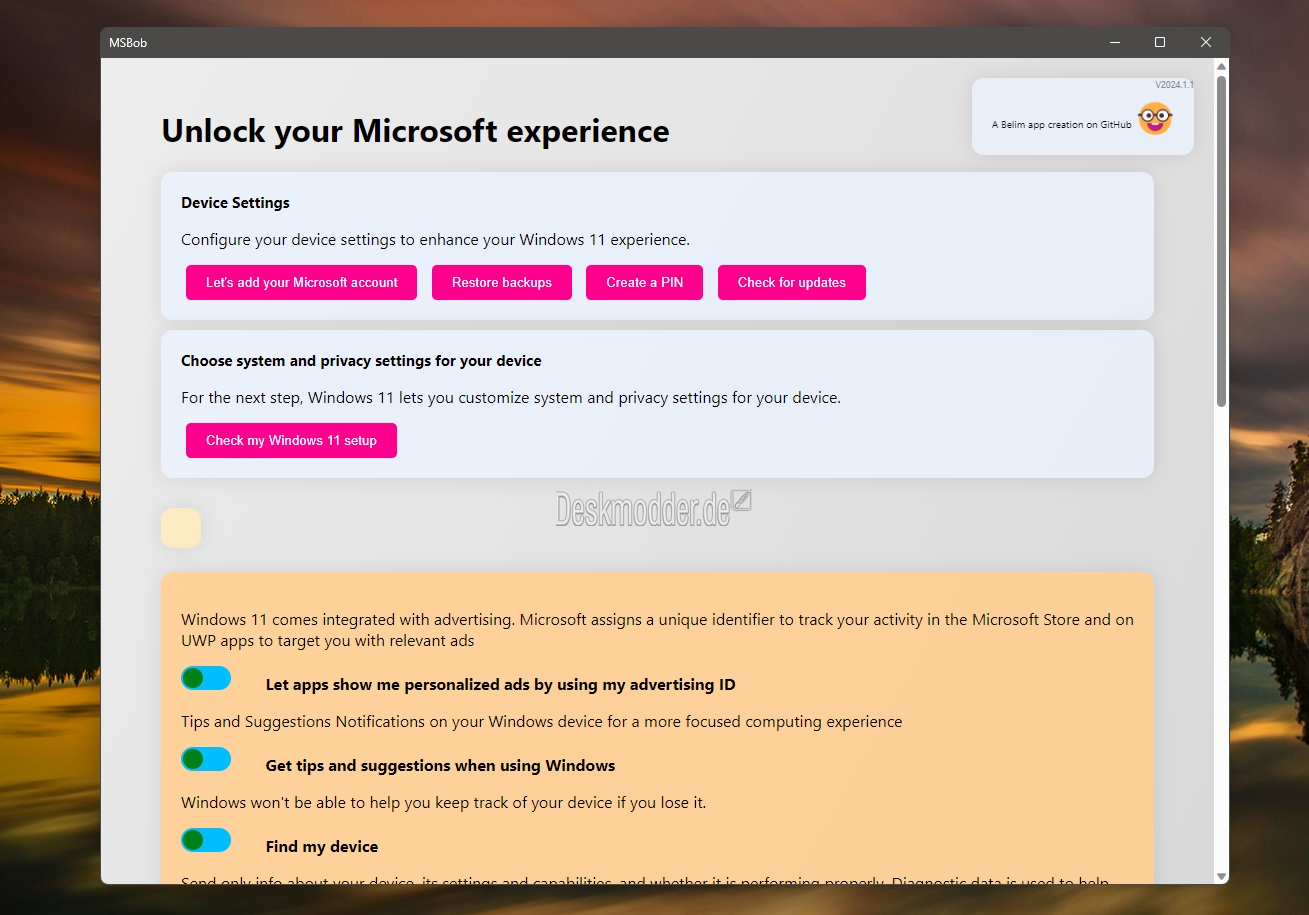Click the MSBob window title

(128, 43)
